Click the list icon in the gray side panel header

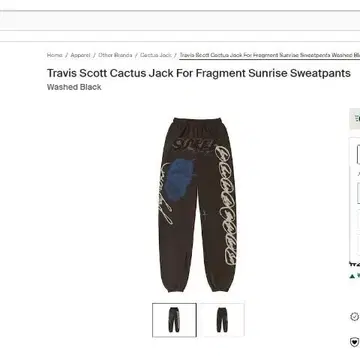(x=358, y=118)
